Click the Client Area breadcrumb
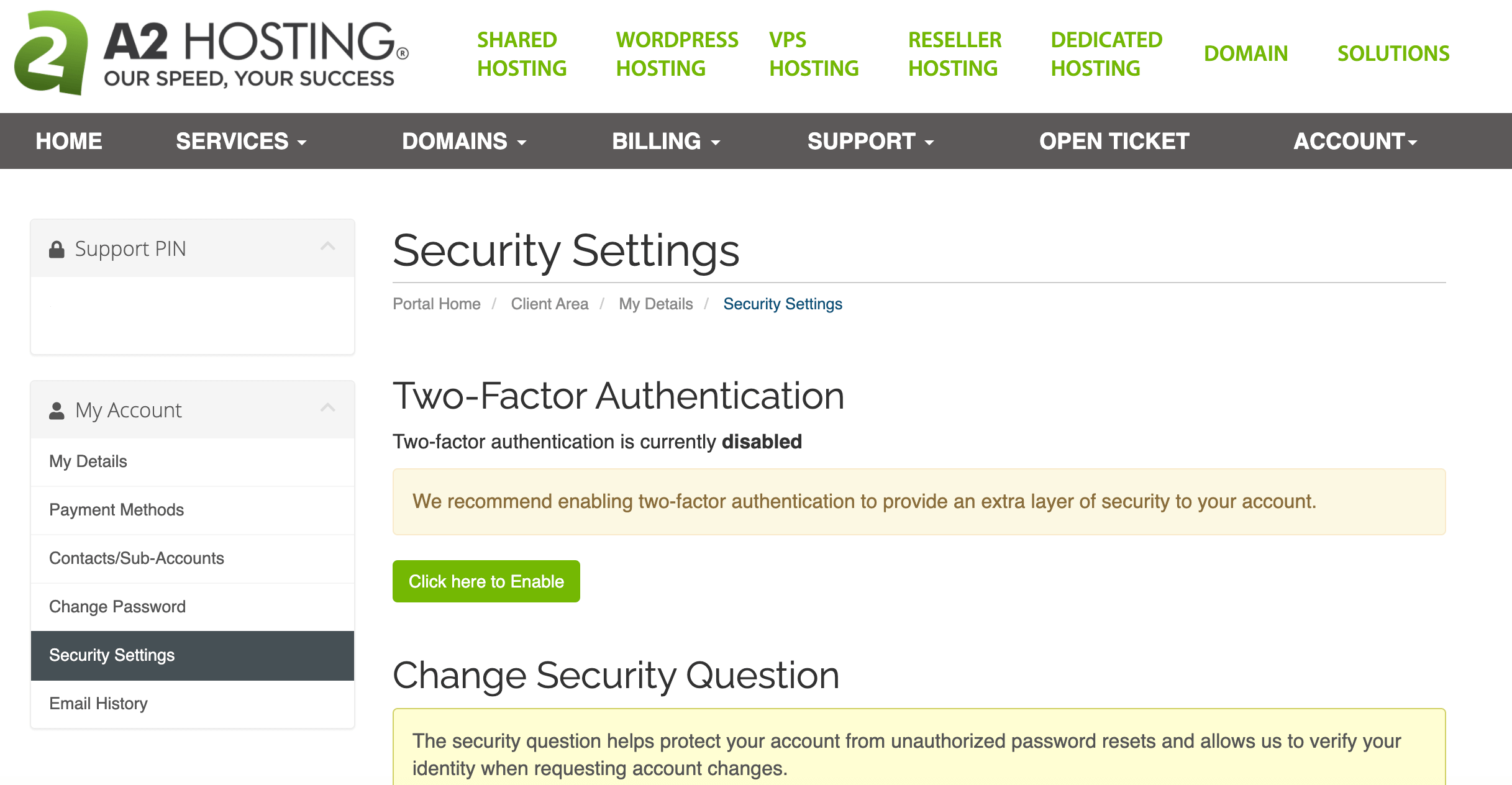 pos(549,304)
